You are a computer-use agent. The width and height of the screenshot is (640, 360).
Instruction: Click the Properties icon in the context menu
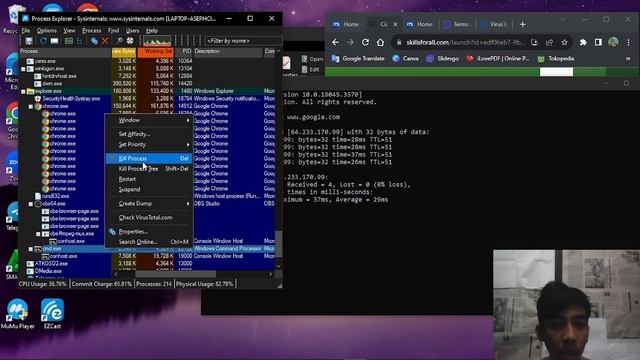click(112, 231)
